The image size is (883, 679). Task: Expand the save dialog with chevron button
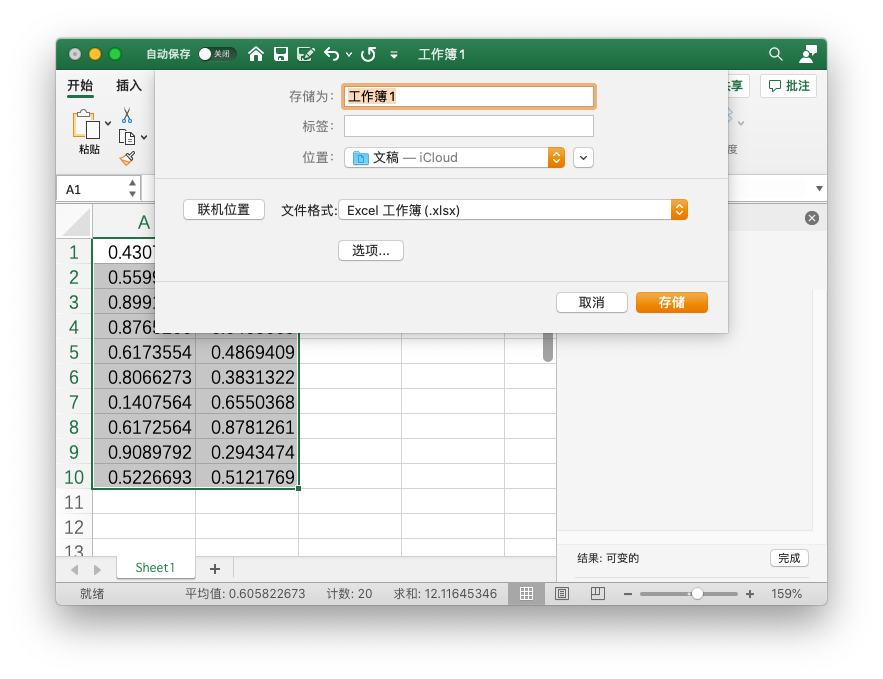pos(584,157)
